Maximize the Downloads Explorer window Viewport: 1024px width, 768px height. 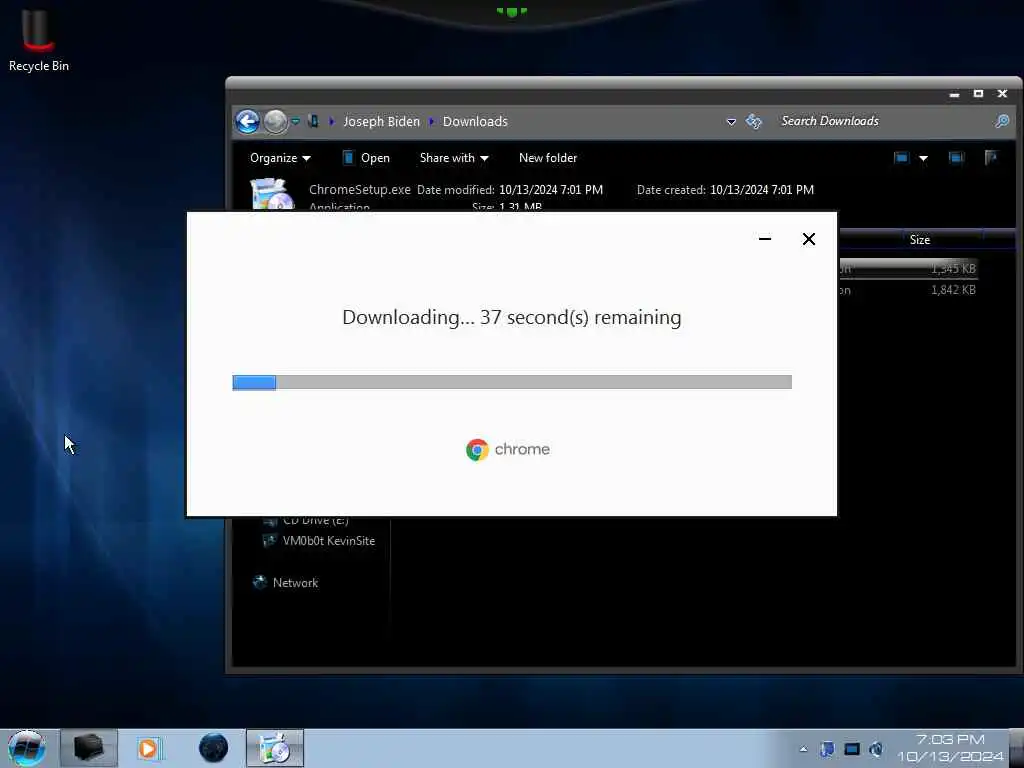point(978,94)
